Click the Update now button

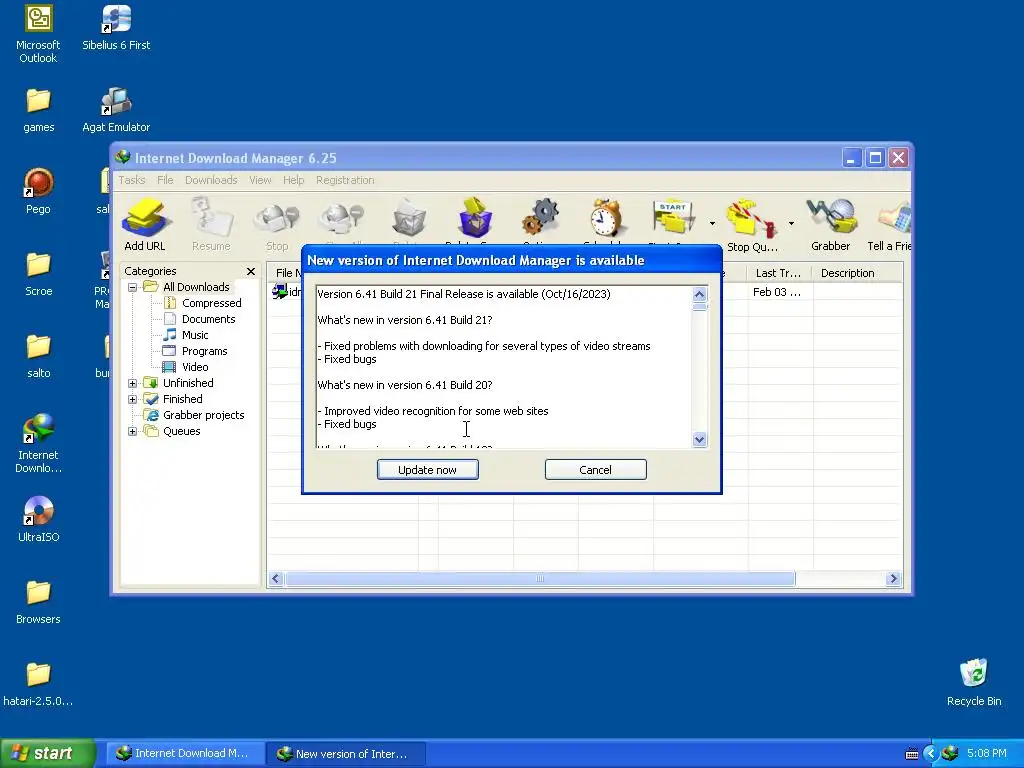[428, 470]
